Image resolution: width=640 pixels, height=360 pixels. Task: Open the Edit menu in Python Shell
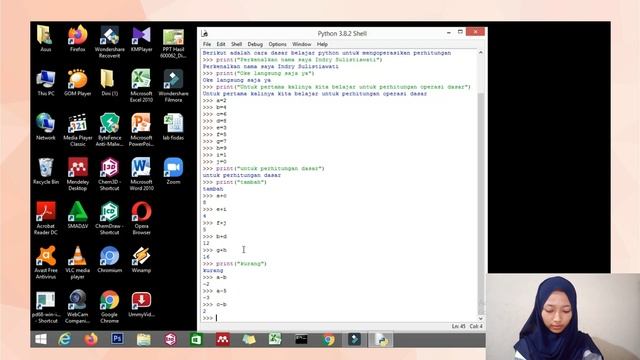pos(221,44)
